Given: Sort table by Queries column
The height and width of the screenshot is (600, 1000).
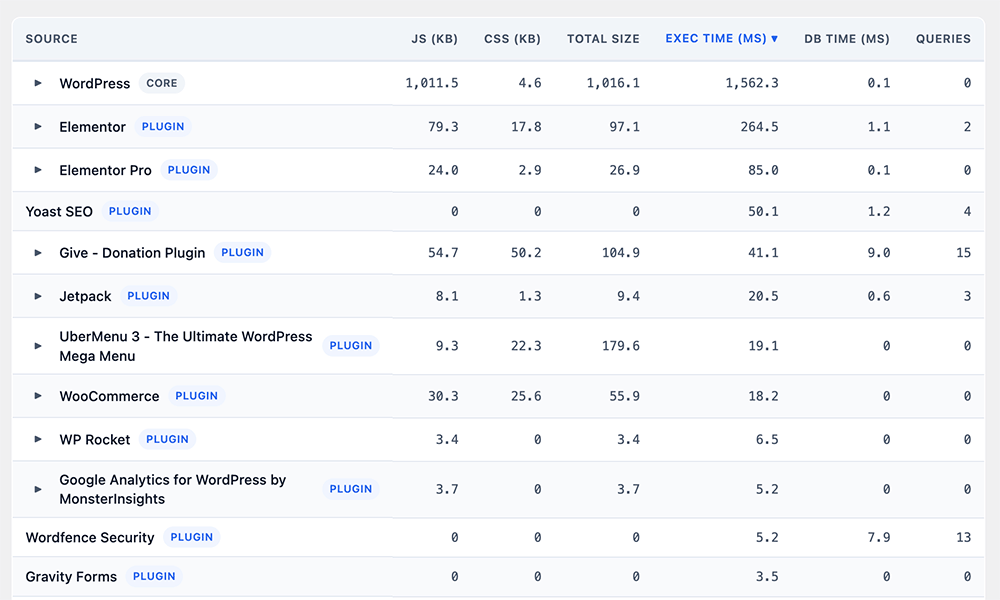Looking at the screenshot, I should (943, 39).
